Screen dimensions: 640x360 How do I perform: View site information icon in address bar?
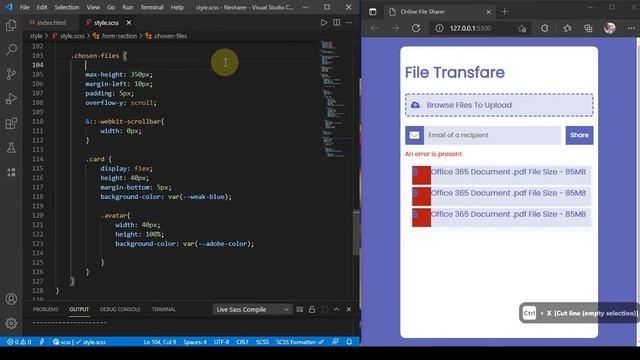point(439,28)
